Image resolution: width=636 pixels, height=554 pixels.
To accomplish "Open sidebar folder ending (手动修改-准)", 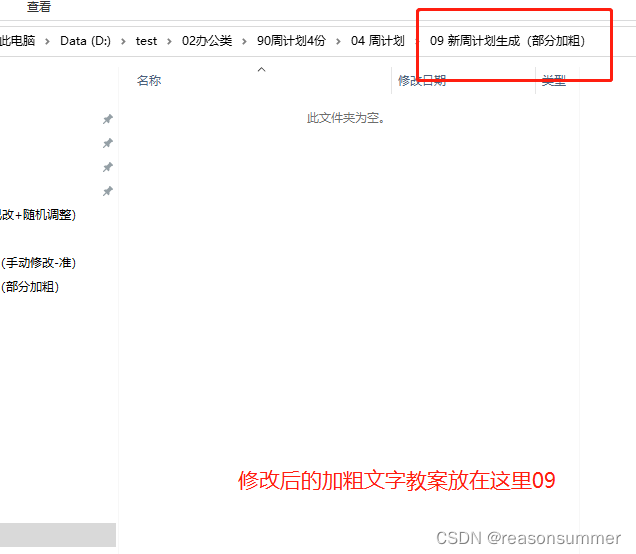I will click(x=38, y=263).
